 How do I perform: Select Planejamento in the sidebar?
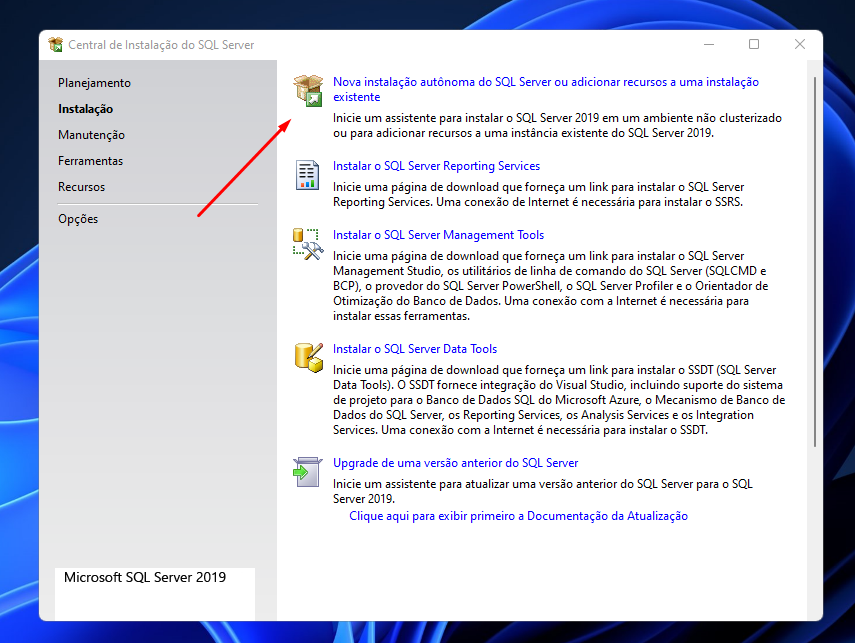click(94, 82)
